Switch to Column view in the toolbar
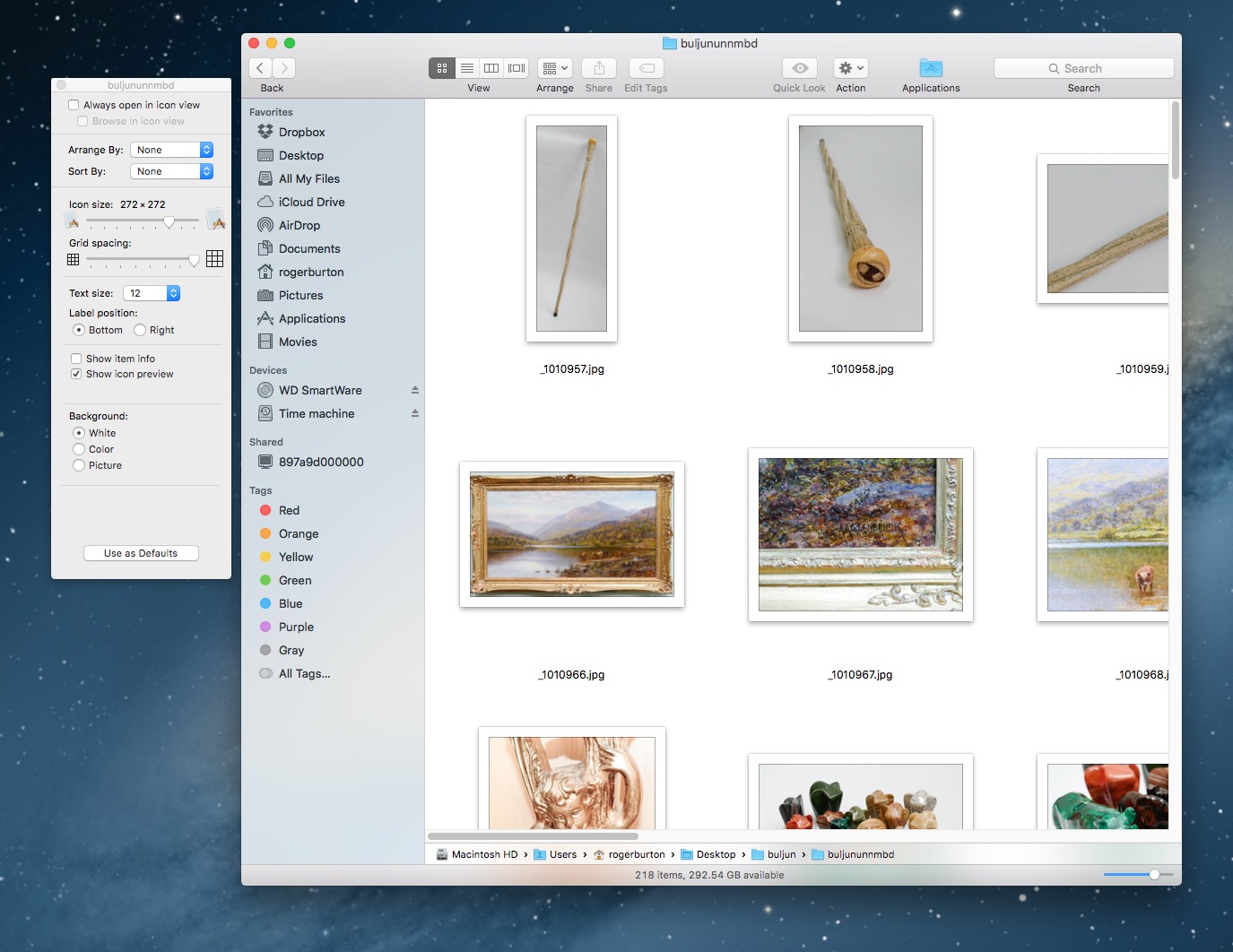Image resolution: width=1233 pixels, height=952 pixels. pos(491,67)
